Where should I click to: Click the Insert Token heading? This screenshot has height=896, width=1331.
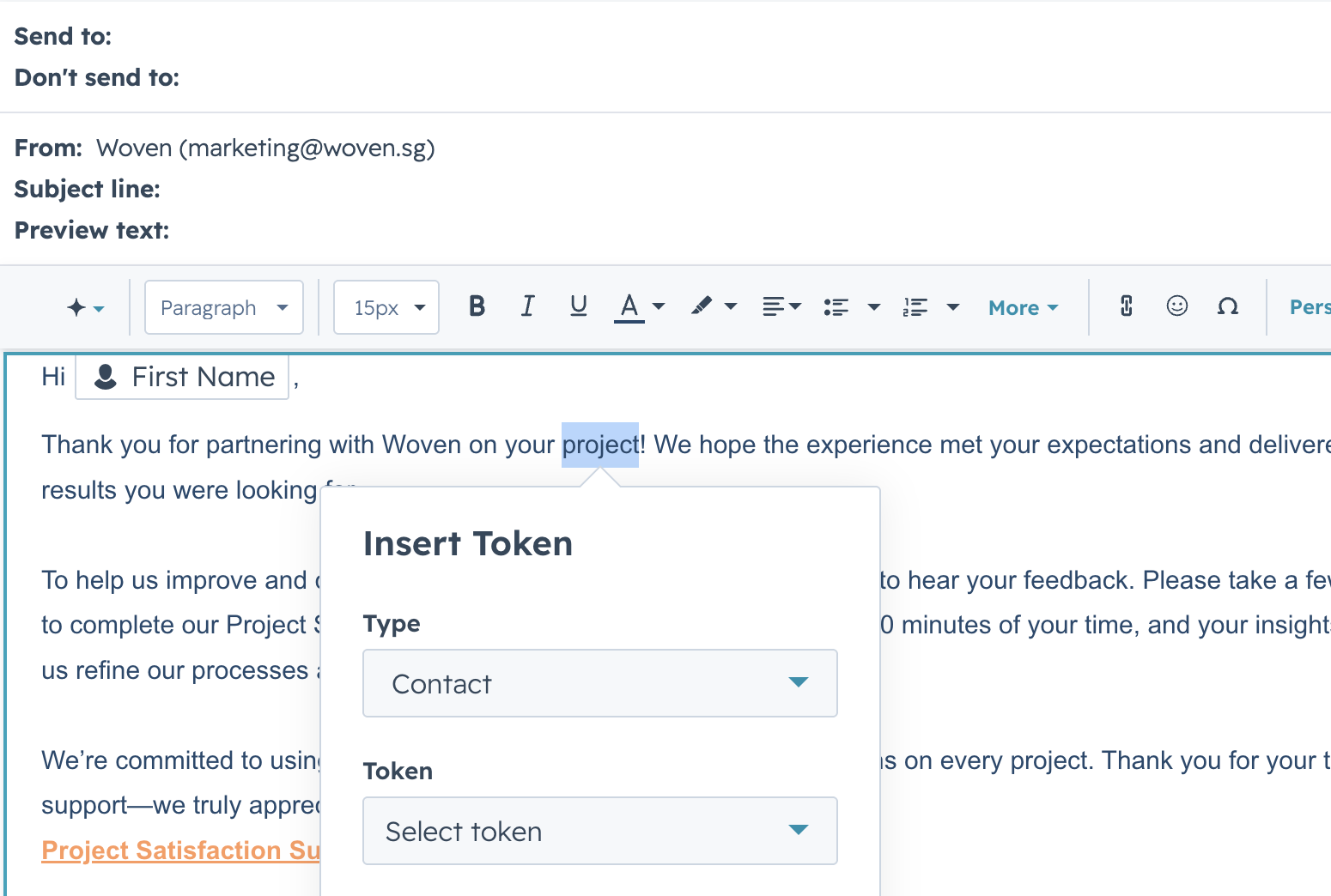(468, 544)
